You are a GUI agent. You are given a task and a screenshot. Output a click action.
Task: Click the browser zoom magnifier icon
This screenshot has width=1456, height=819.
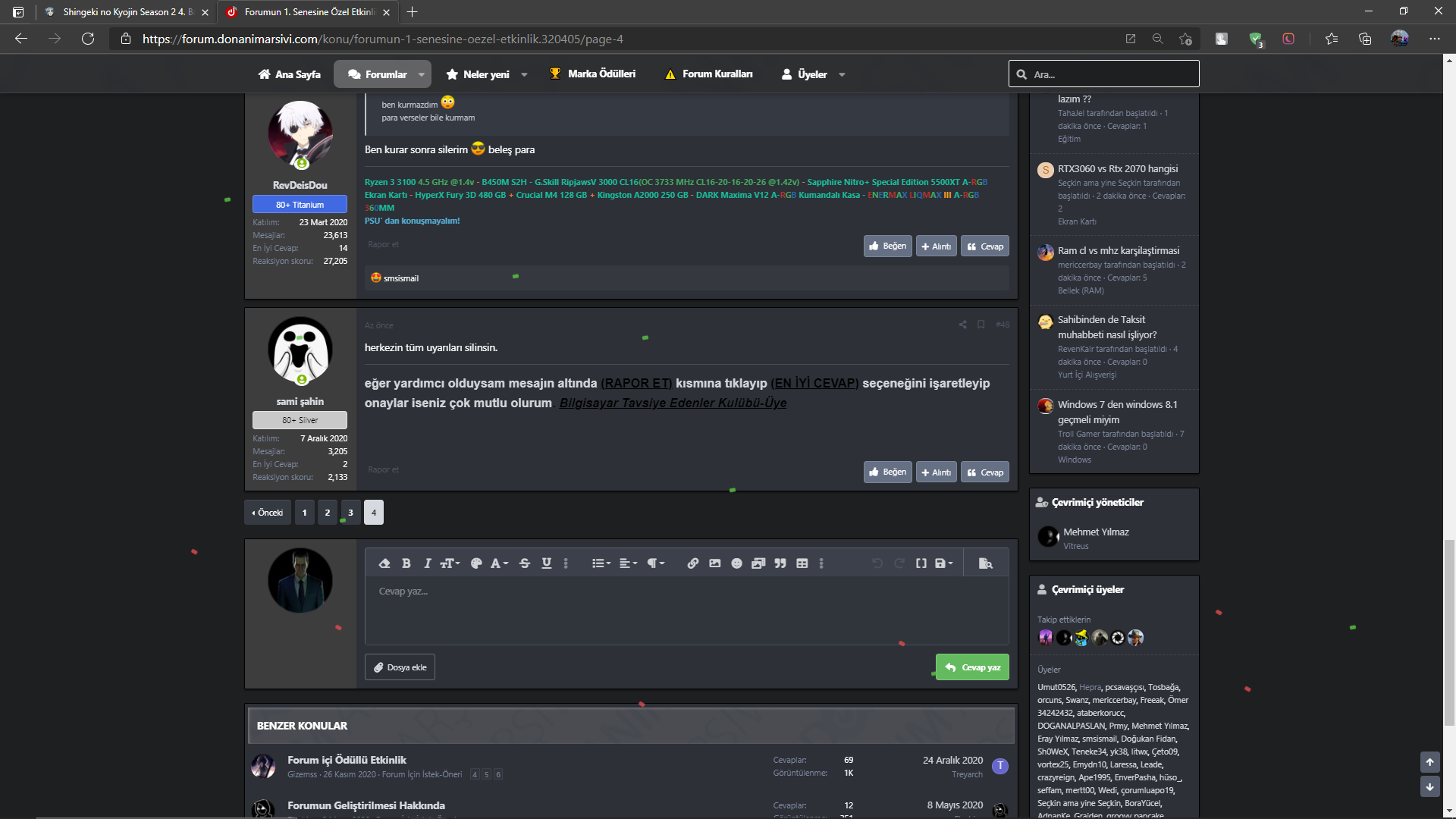(1157, 39)
